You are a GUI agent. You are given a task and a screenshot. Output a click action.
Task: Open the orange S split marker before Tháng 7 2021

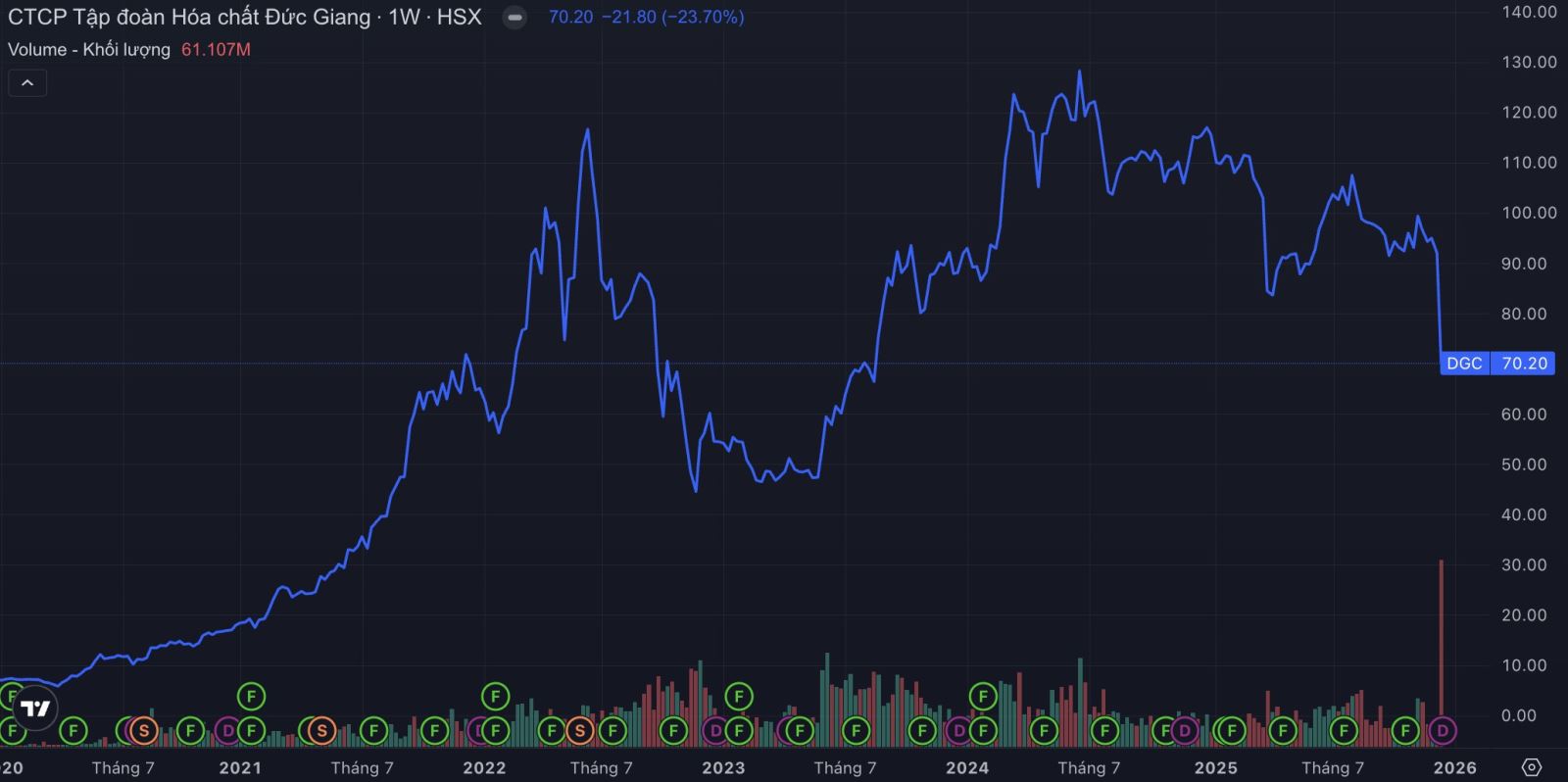point(321,730)
